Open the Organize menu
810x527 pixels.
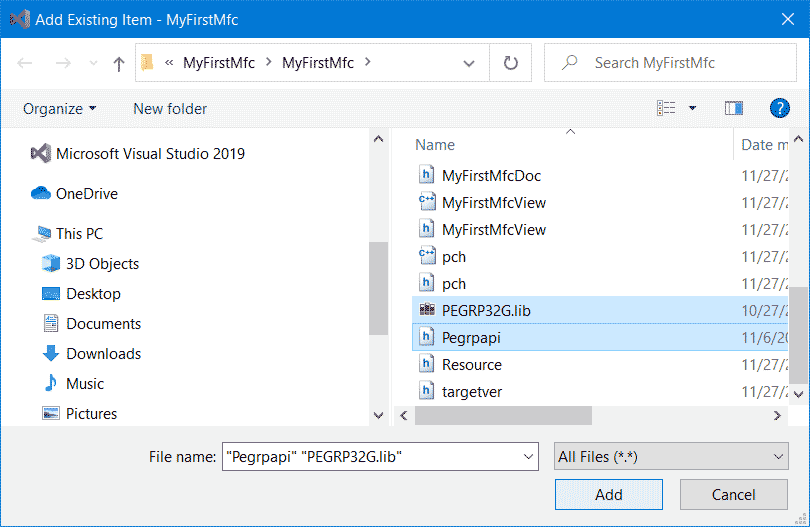tap(59, 109)
